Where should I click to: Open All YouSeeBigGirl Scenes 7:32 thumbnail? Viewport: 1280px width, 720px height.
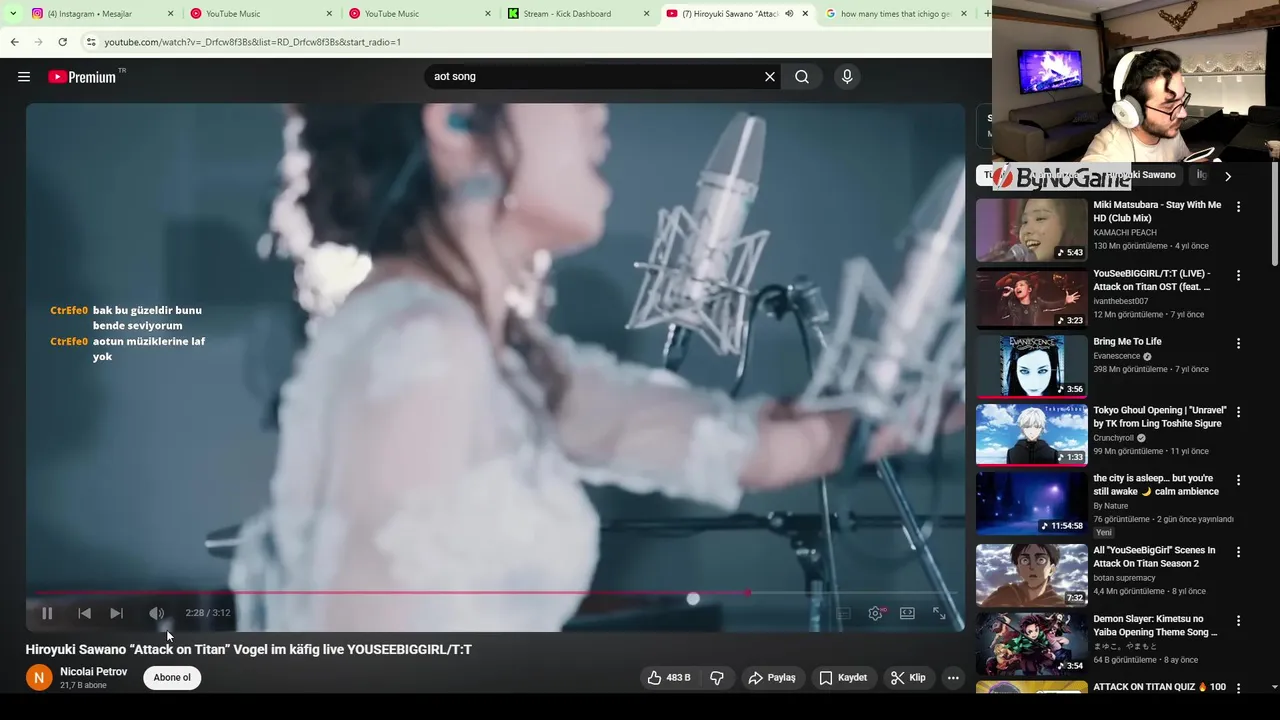(x=1031, y=575)
